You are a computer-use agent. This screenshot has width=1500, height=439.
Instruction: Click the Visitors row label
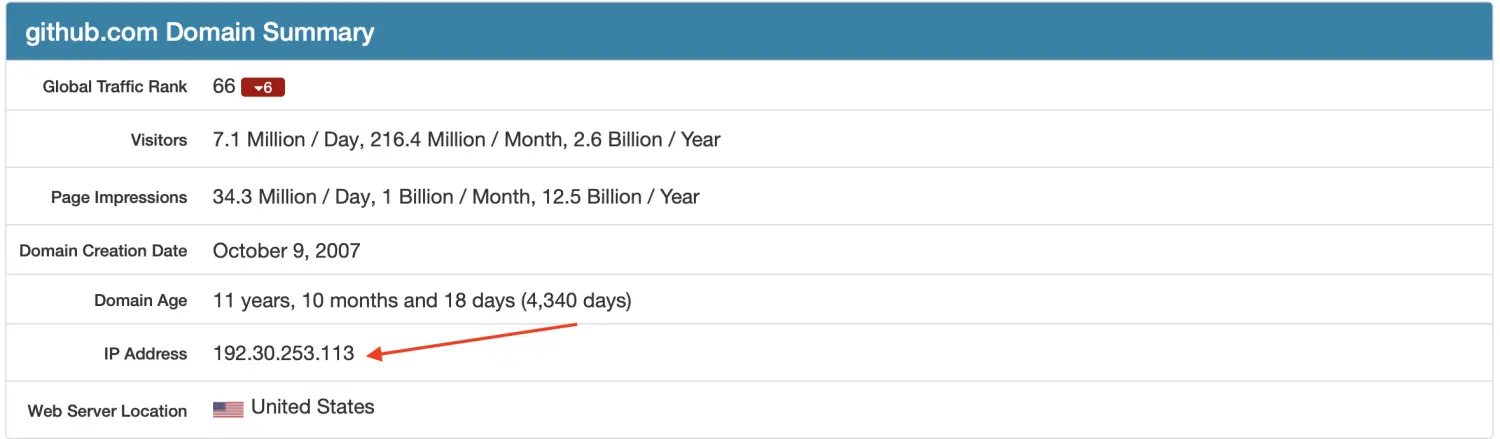(159, 140)
